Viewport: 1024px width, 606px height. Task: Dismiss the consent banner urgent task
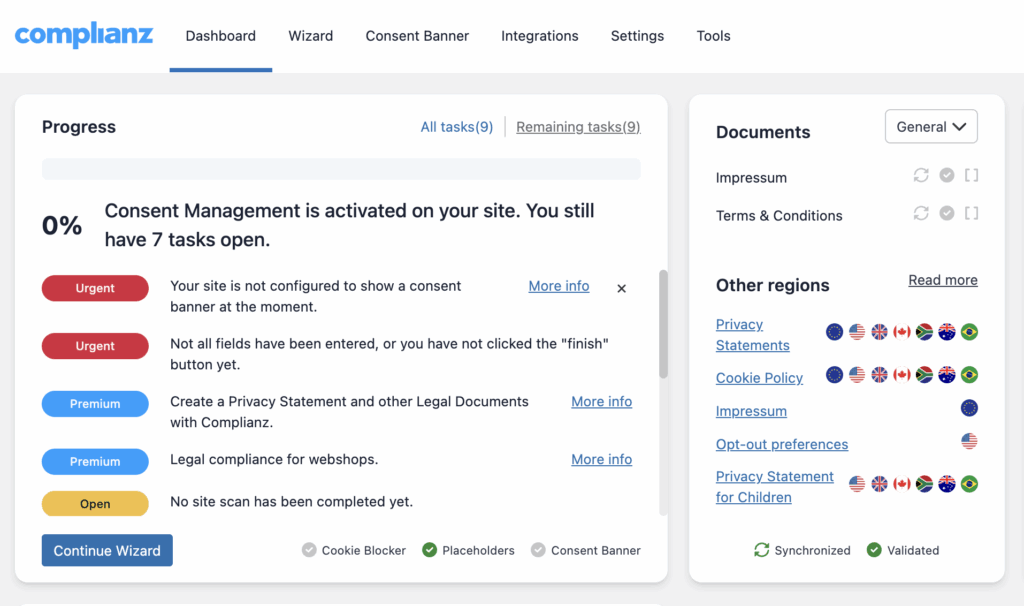coord(622,288)
